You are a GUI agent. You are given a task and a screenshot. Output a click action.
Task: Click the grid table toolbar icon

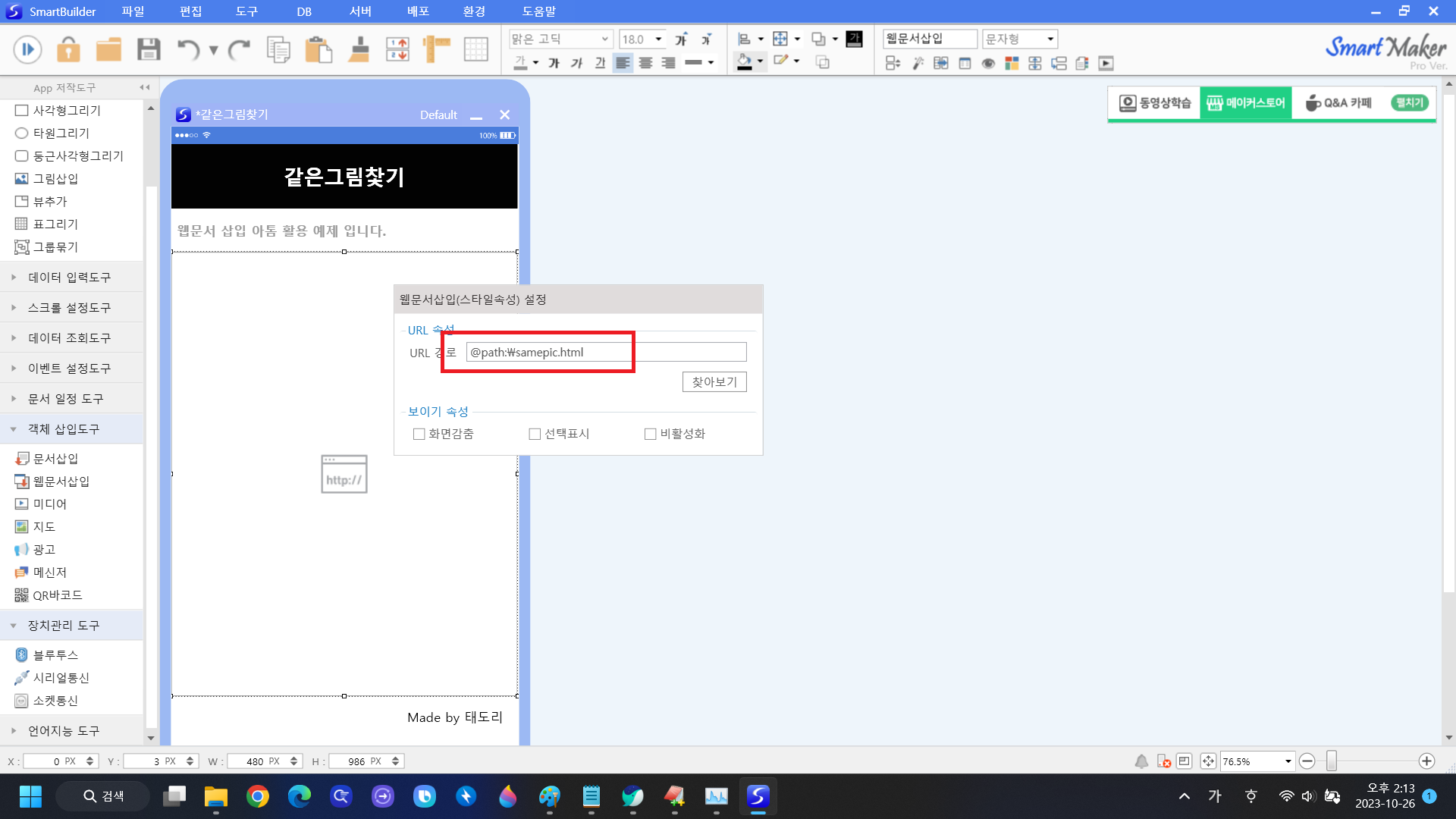(x=475, y=50)
